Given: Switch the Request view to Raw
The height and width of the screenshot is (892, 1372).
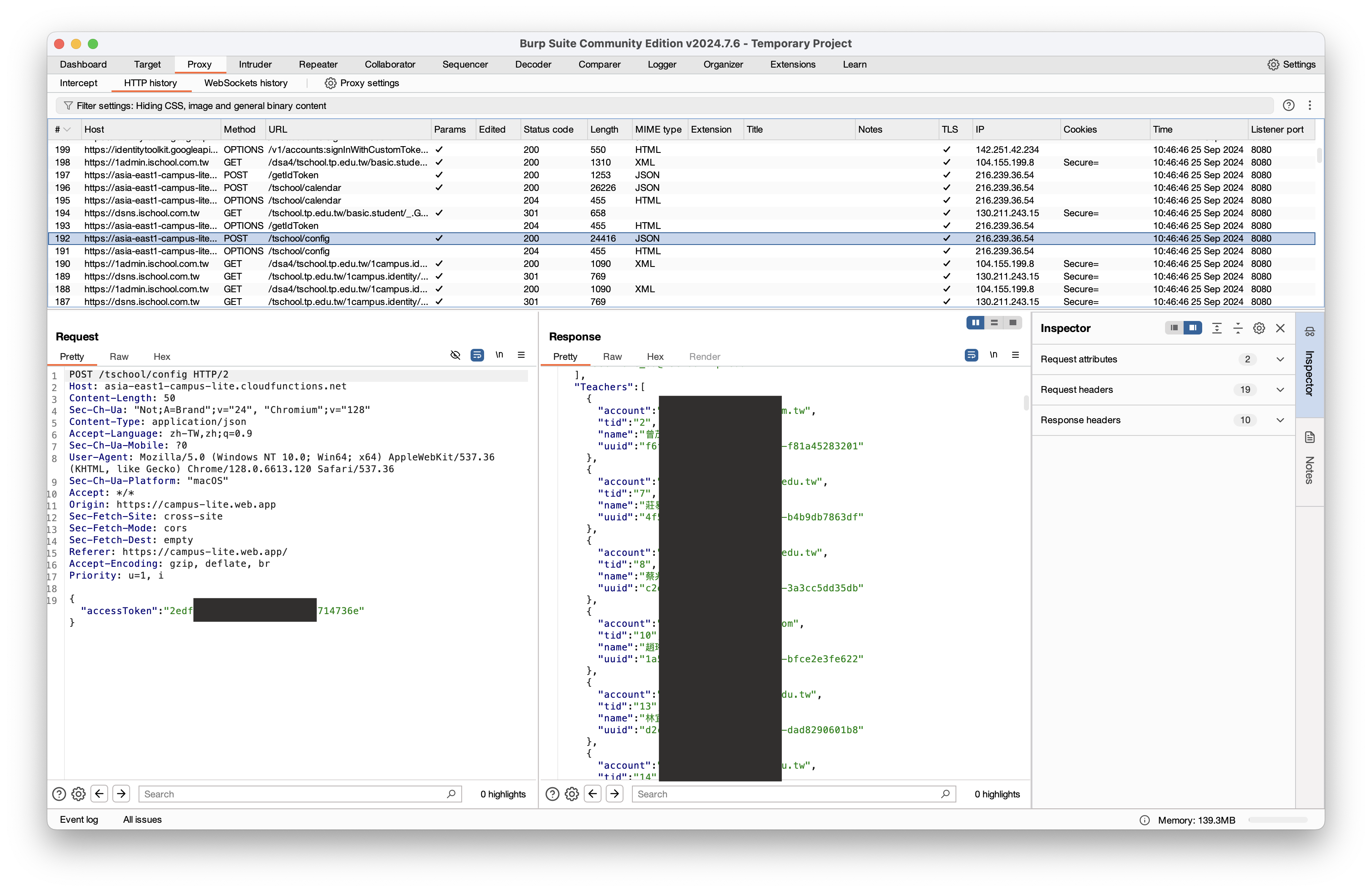Looking at the screenshot, I should pos(119,357).
